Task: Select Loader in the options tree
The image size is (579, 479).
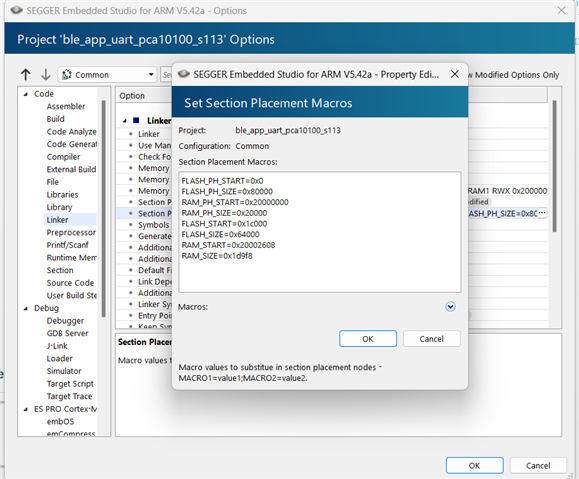Action: coord(59,358)
